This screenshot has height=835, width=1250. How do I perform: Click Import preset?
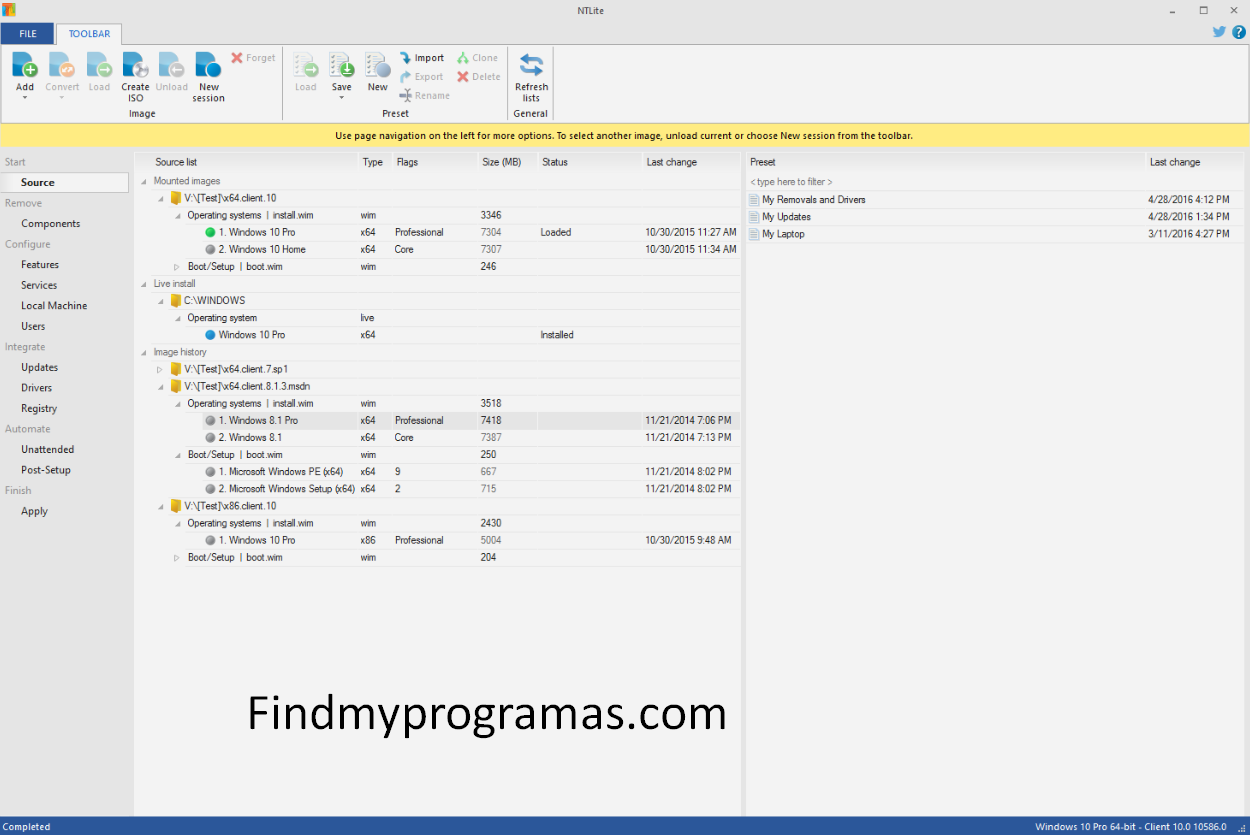point(422,58)
